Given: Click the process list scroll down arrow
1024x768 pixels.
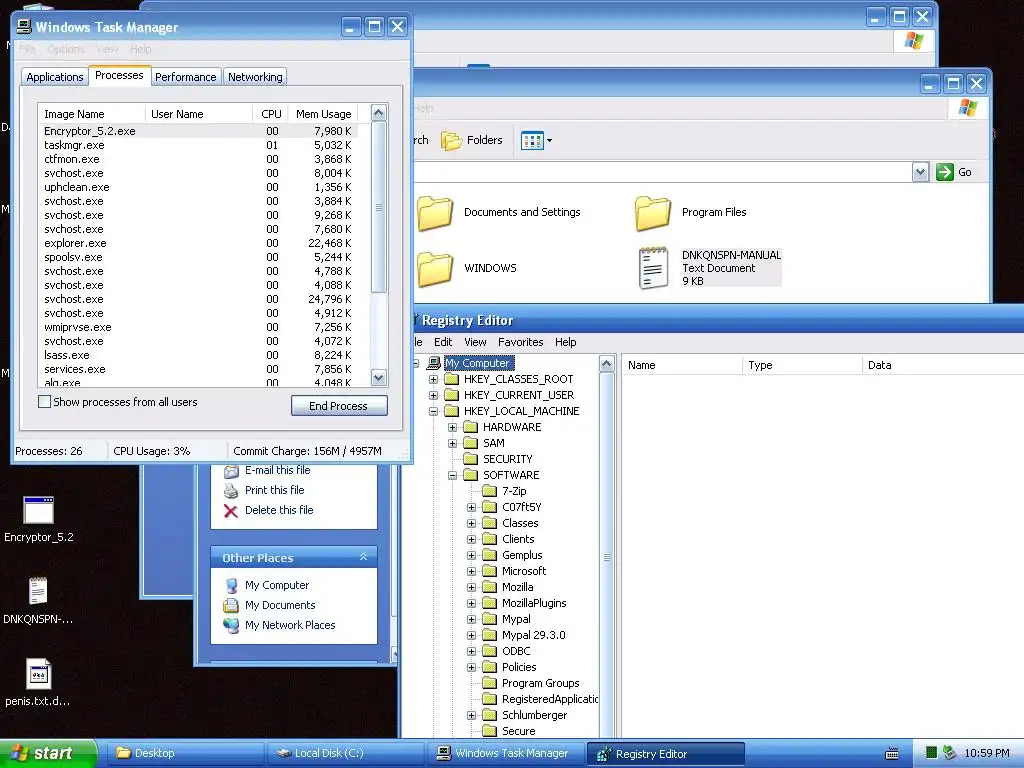Looking at the screenshot, I should (379, 377).
